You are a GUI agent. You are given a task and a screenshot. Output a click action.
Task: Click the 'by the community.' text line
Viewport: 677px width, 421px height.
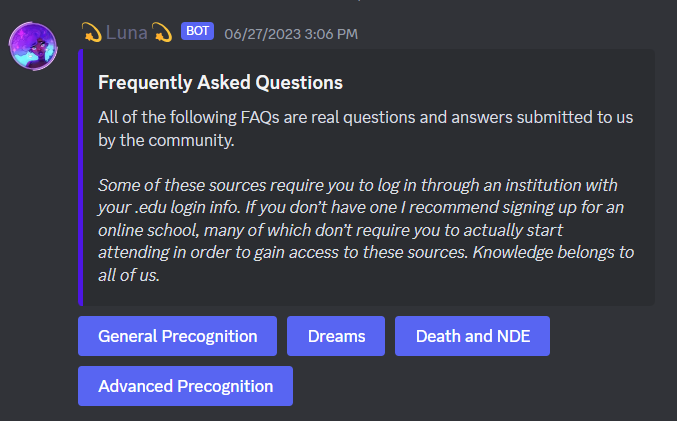pyautogui.click(x=166, y=141)
